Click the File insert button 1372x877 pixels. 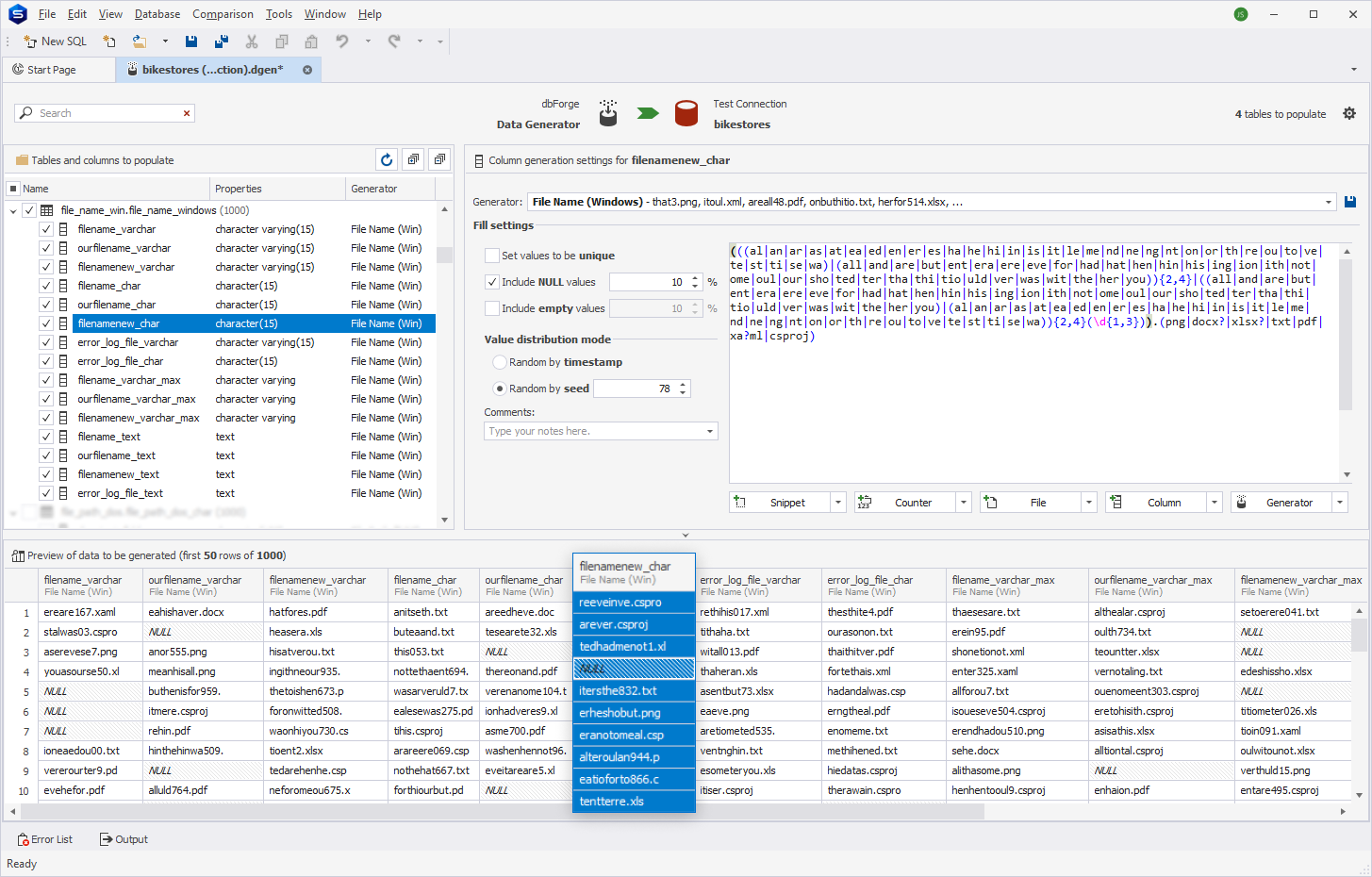pos(1031,503)
